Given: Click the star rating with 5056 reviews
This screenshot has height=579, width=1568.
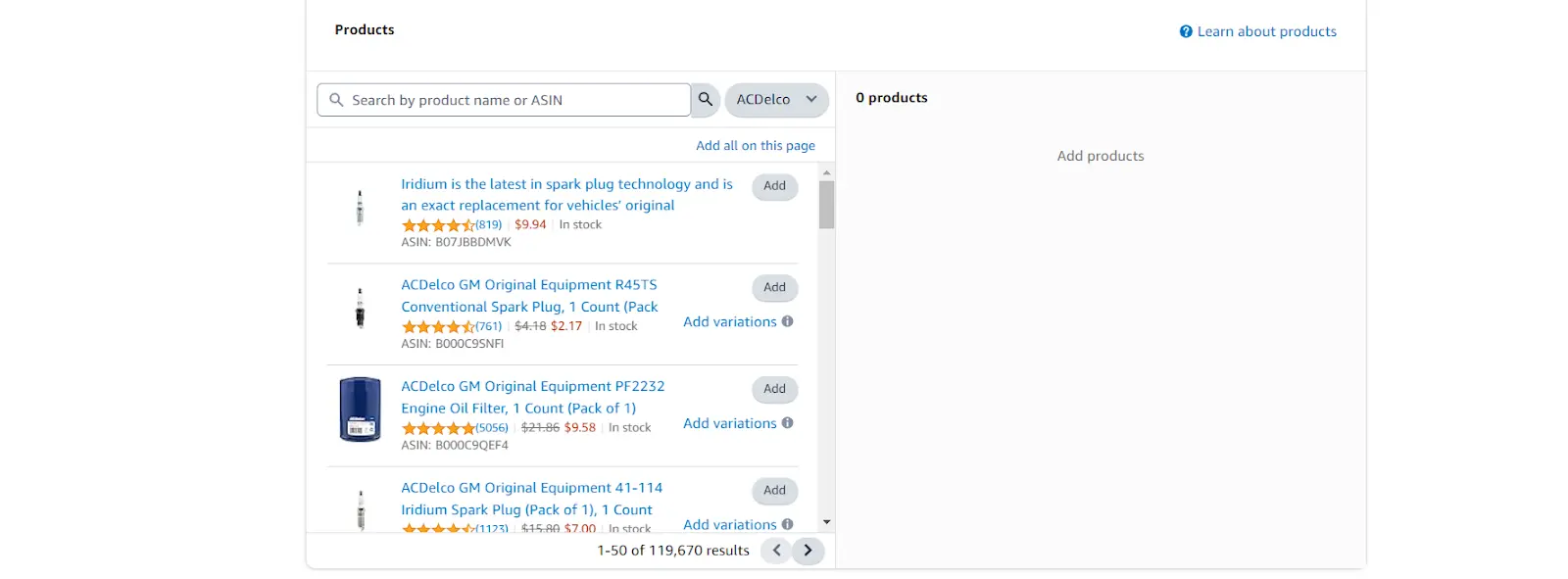Looking at the screenshot, I should click(438, 428).
